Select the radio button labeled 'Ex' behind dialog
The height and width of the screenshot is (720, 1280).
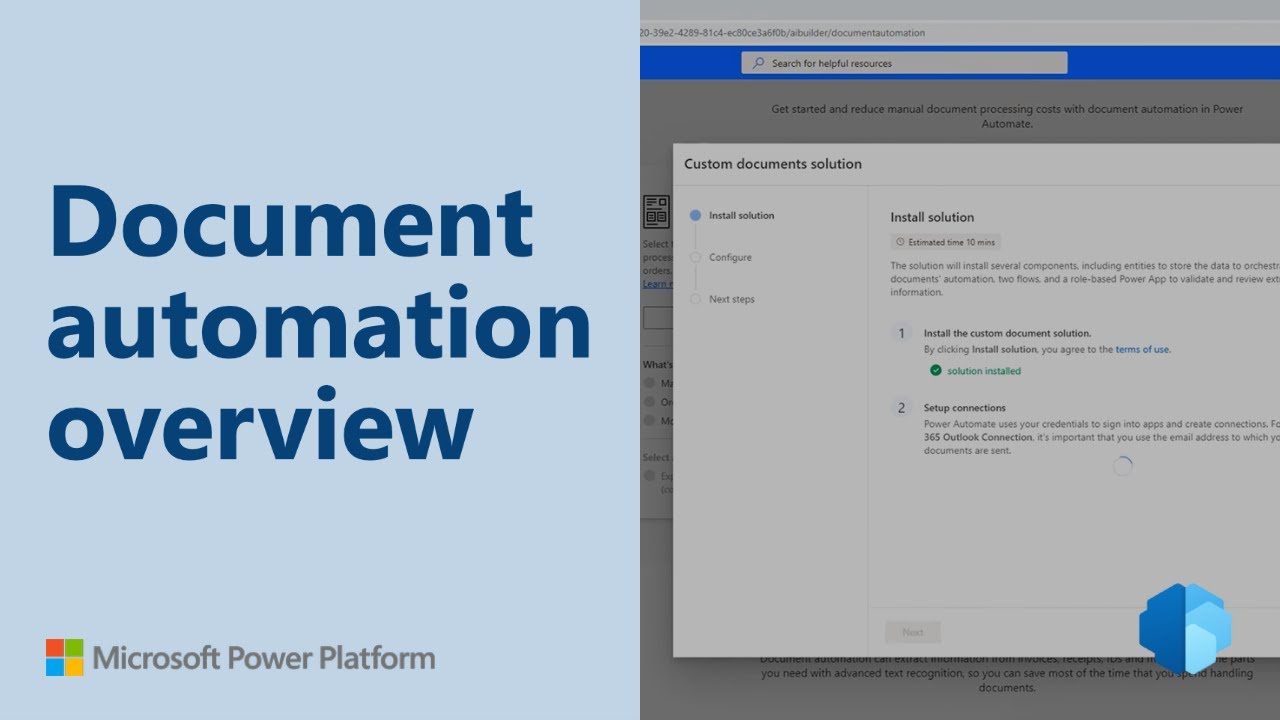tap(650, 476)
